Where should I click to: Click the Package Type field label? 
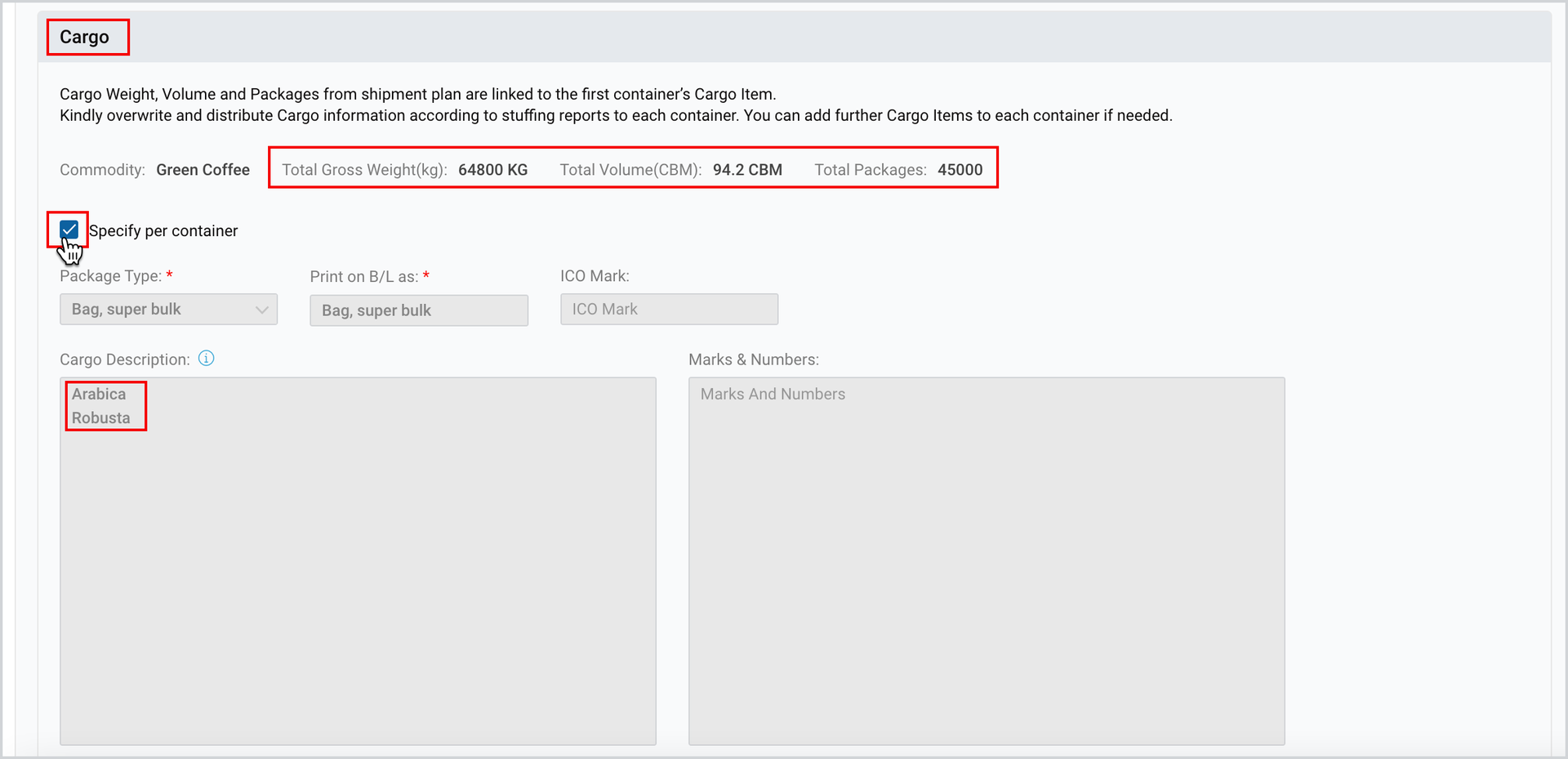pos(110,276)
